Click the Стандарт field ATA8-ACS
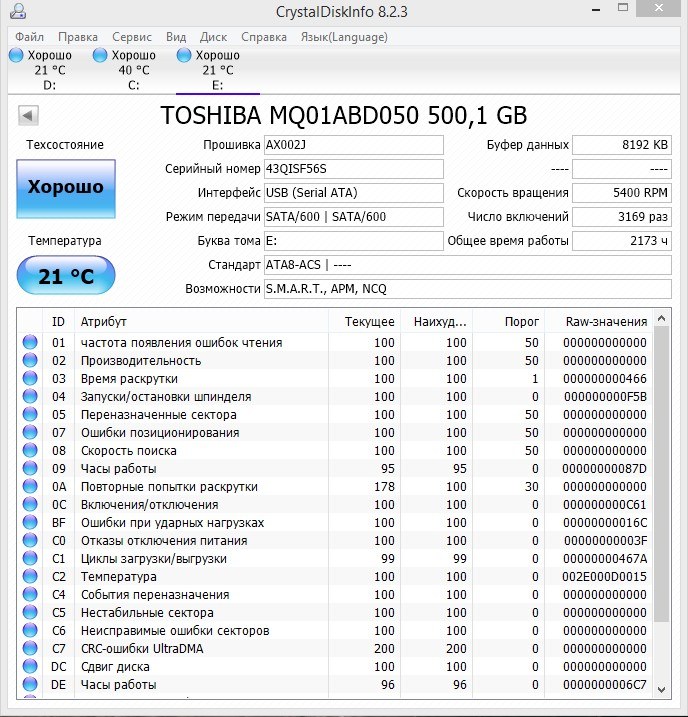The image size is (688, 717). click(x=468, y=265)
